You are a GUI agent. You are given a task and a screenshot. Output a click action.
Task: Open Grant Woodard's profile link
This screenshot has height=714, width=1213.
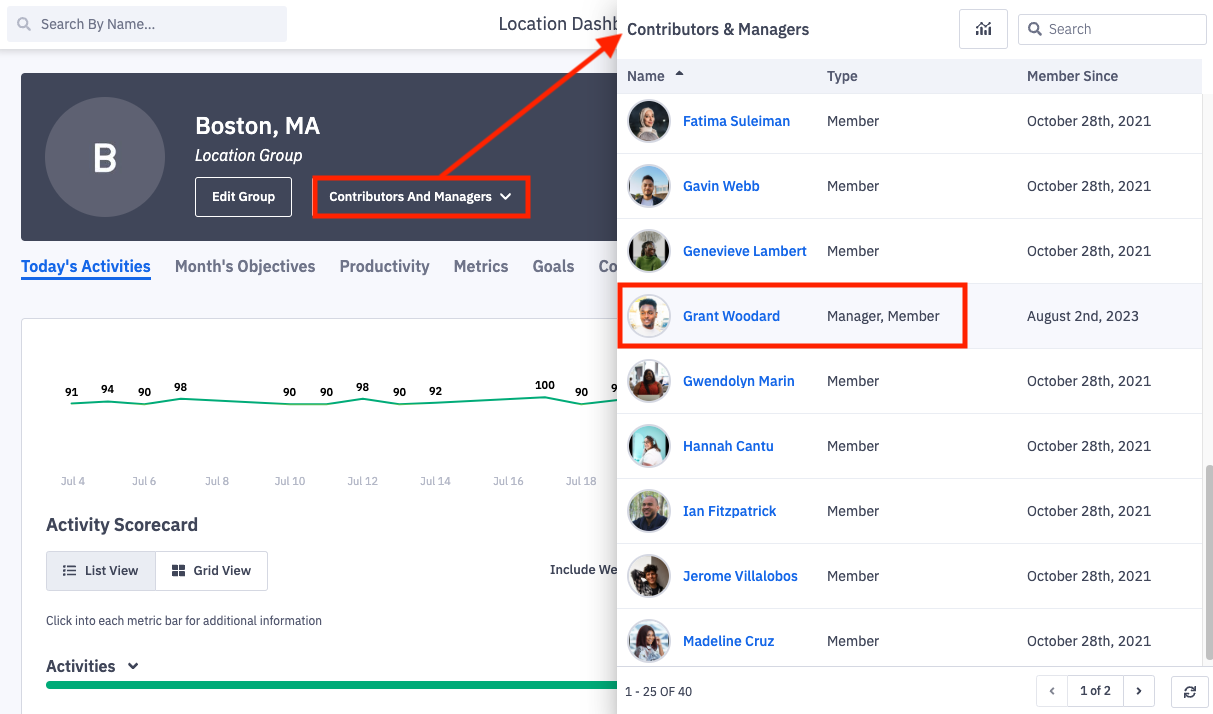(731, 316)
